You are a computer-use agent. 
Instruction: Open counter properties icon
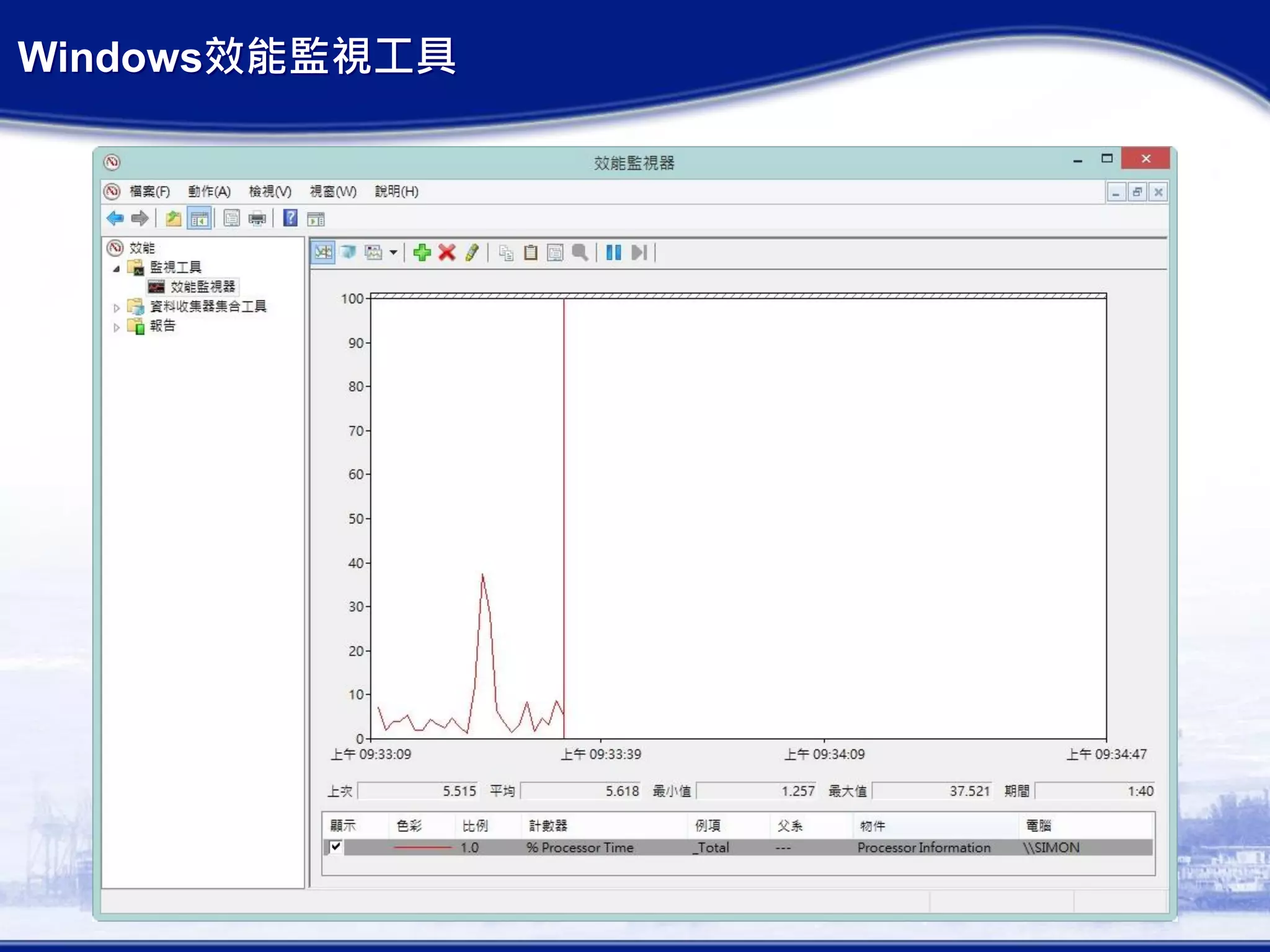pyautogui.click(x=555, y=253)
